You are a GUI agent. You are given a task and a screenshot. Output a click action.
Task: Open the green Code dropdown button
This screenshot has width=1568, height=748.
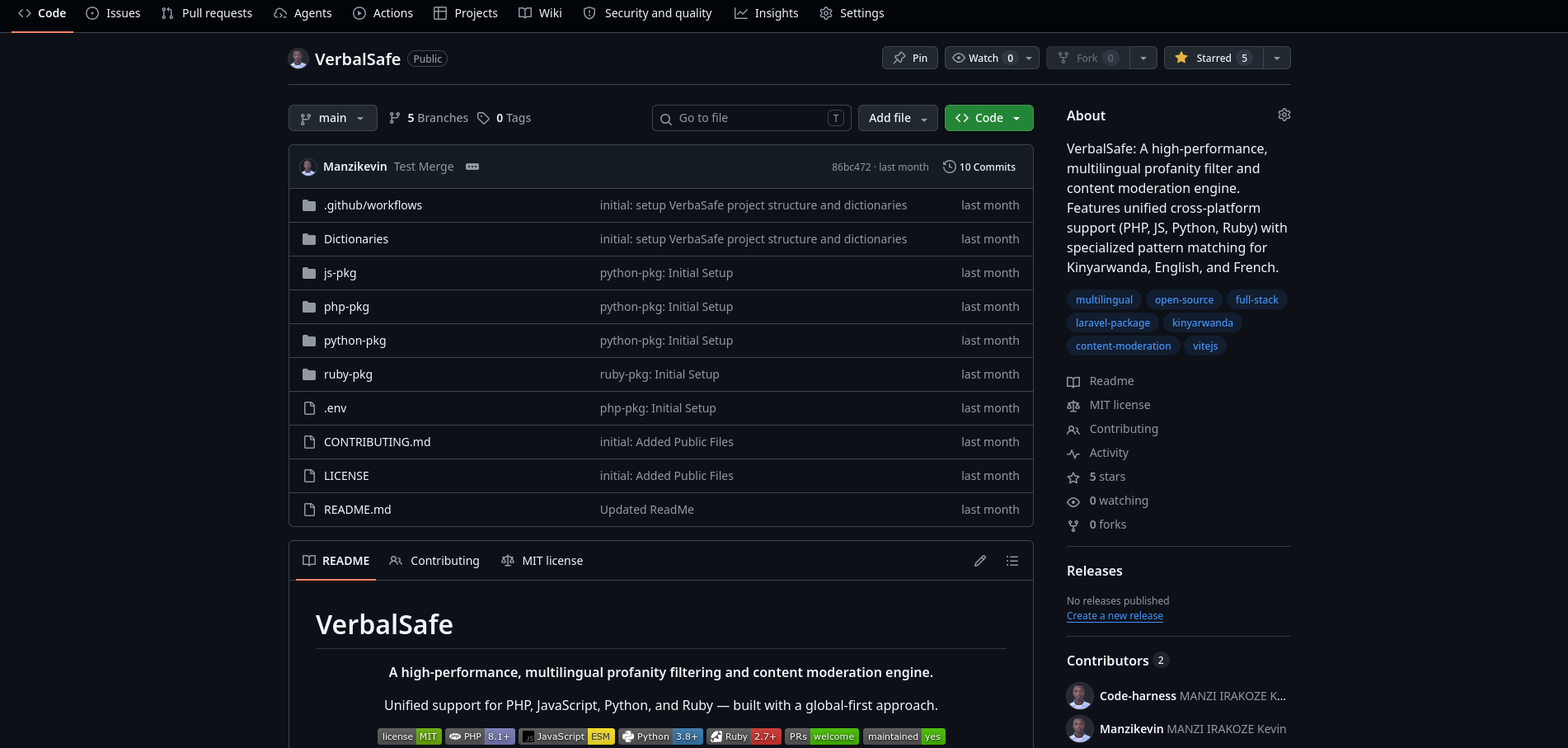pyautogui.click(x=988, y=118)
